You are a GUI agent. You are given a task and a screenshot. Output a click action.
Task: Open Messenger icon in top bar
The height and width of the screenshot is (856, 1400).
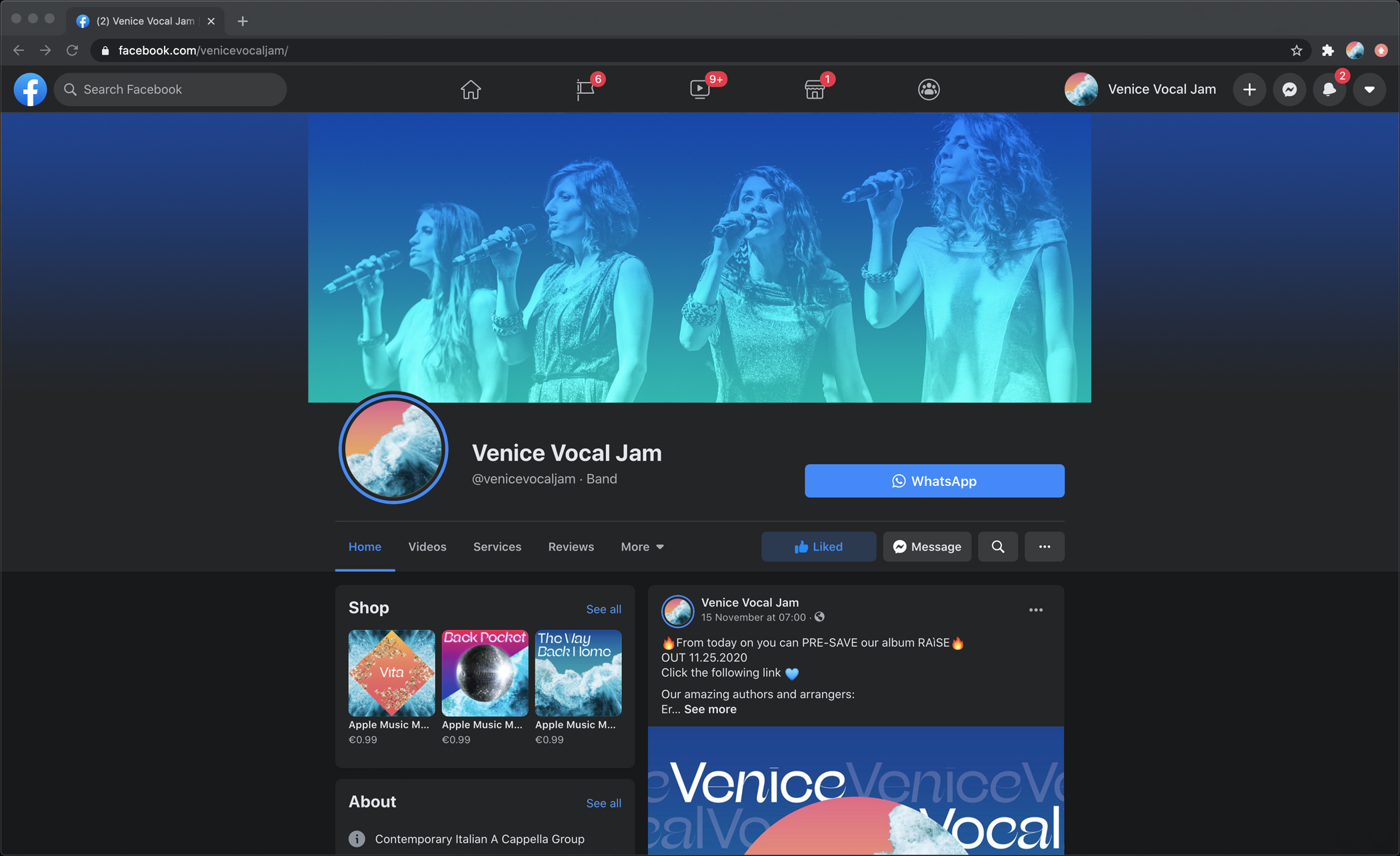1289,89
